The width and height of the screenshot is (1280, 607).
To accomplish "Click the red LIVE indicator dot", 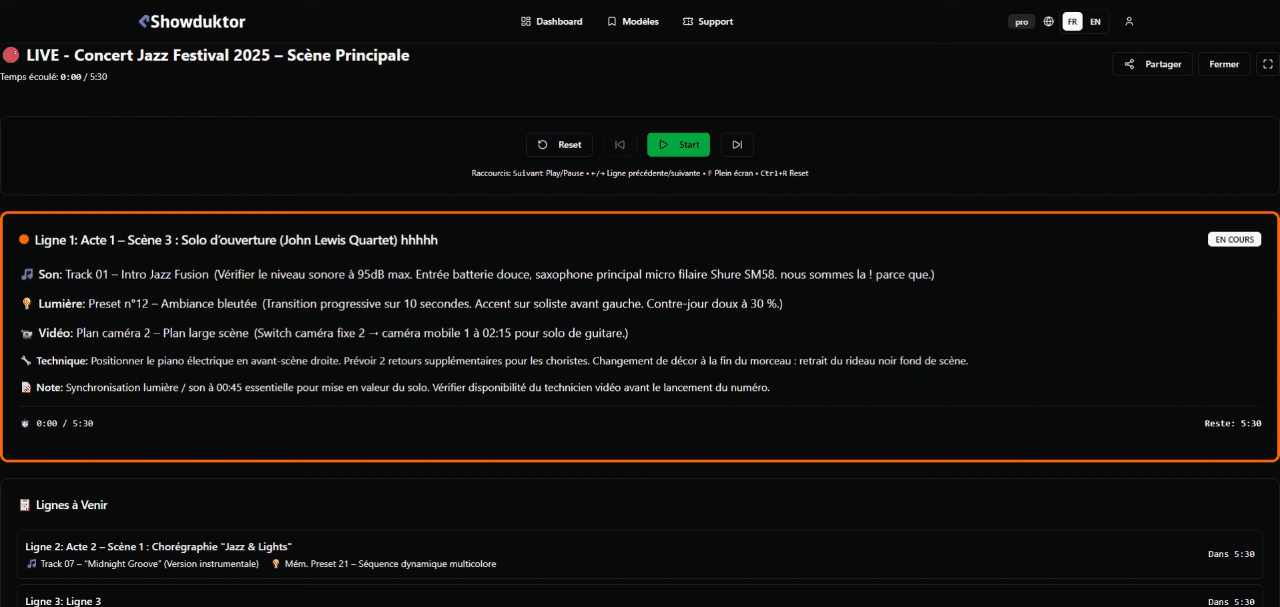I will (x=11, y=56).
